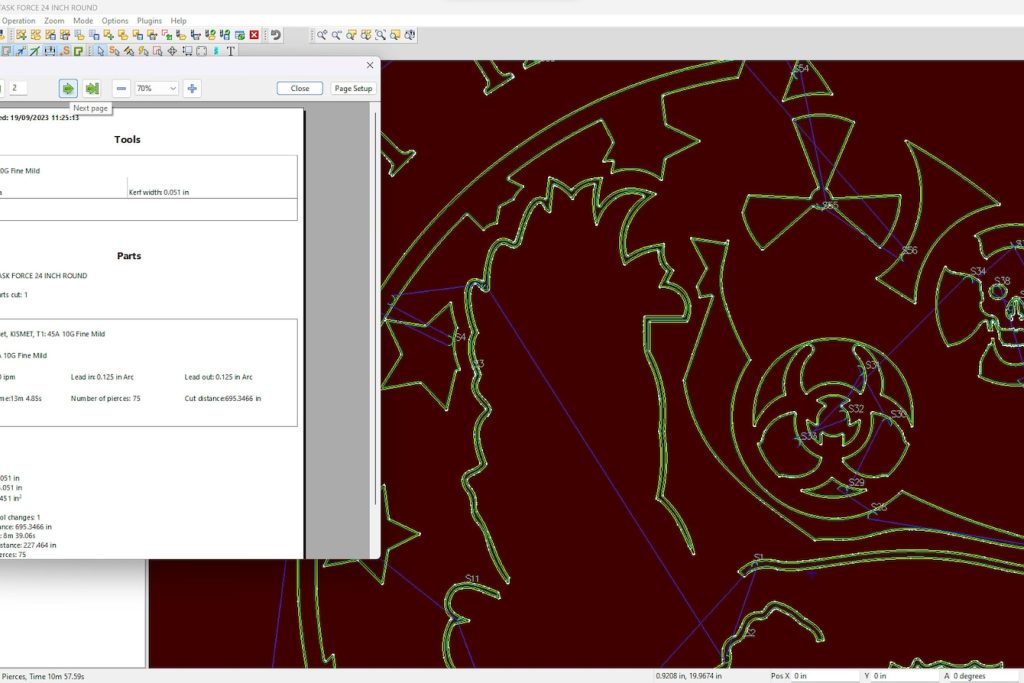Open the Operation menu
Image resolution: width=1024 pixels, height=683 pixels.
[19, 20]
